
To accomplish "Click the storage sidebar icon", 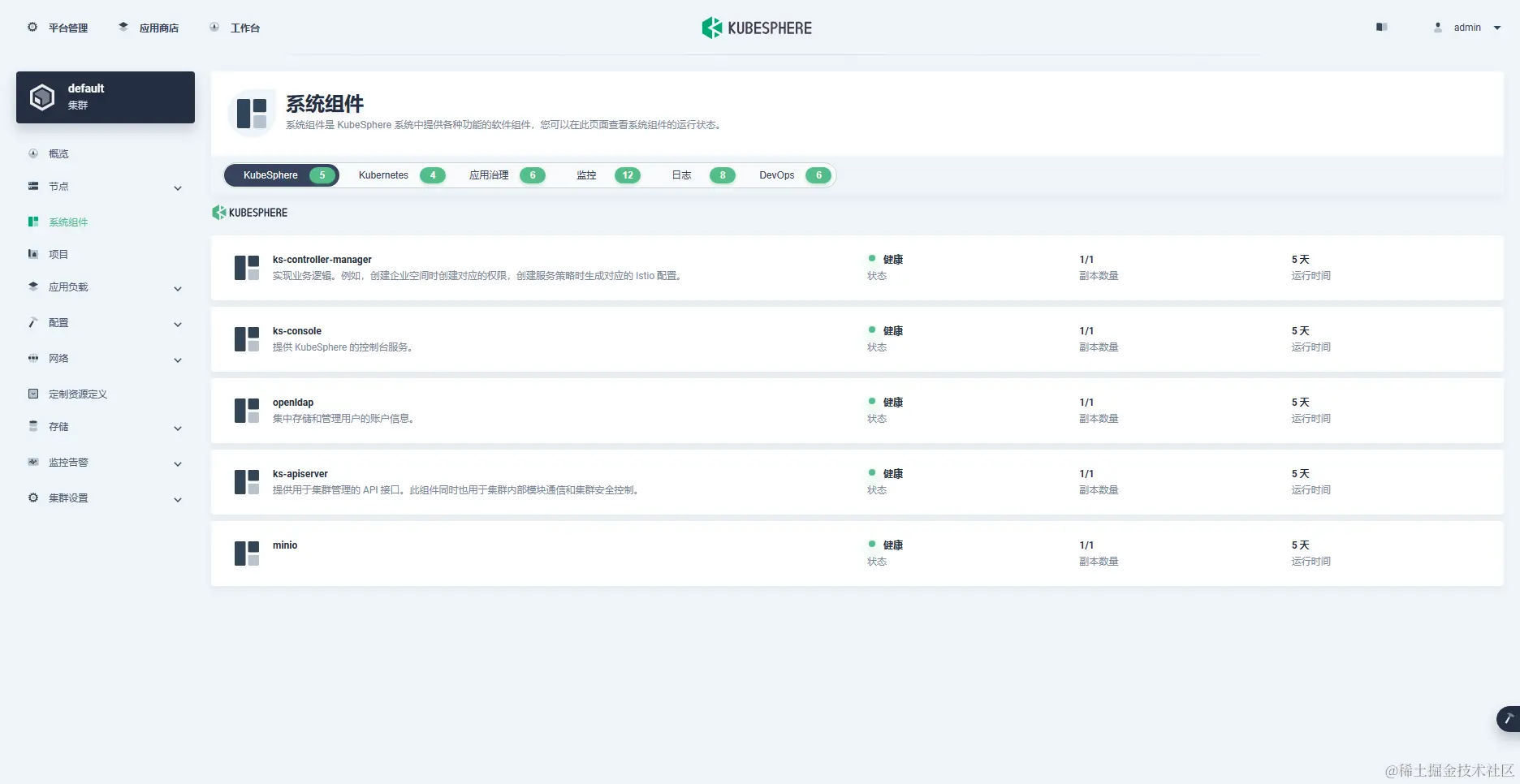I will click(x=33, y=426).
